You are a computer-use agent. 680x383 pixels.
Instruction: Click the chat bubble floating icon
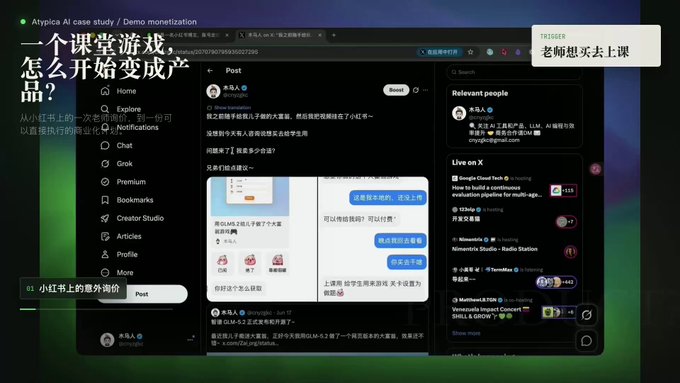click(586, 341)
